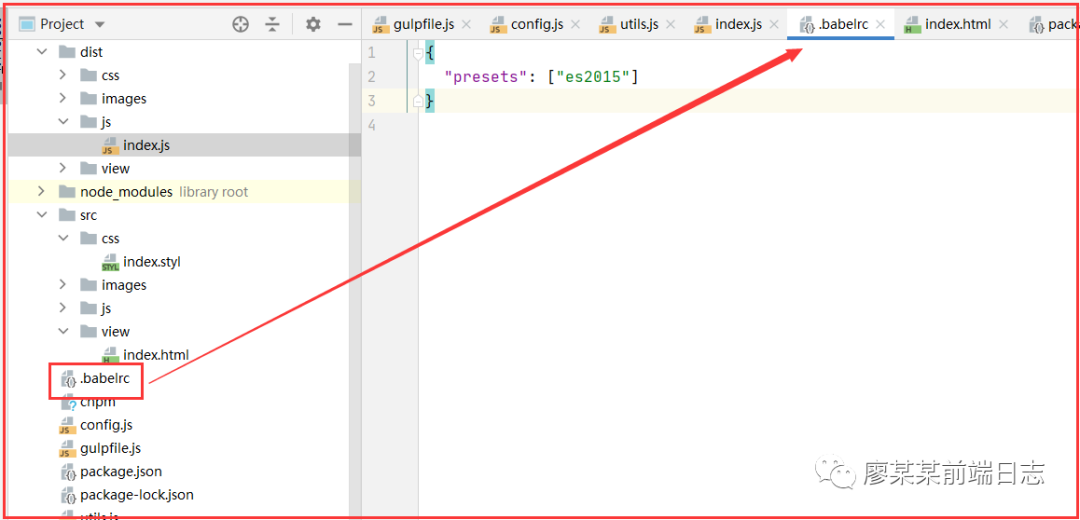Collapse the src view folder
Screen dimensions: 1080x520
coord(63,331)
